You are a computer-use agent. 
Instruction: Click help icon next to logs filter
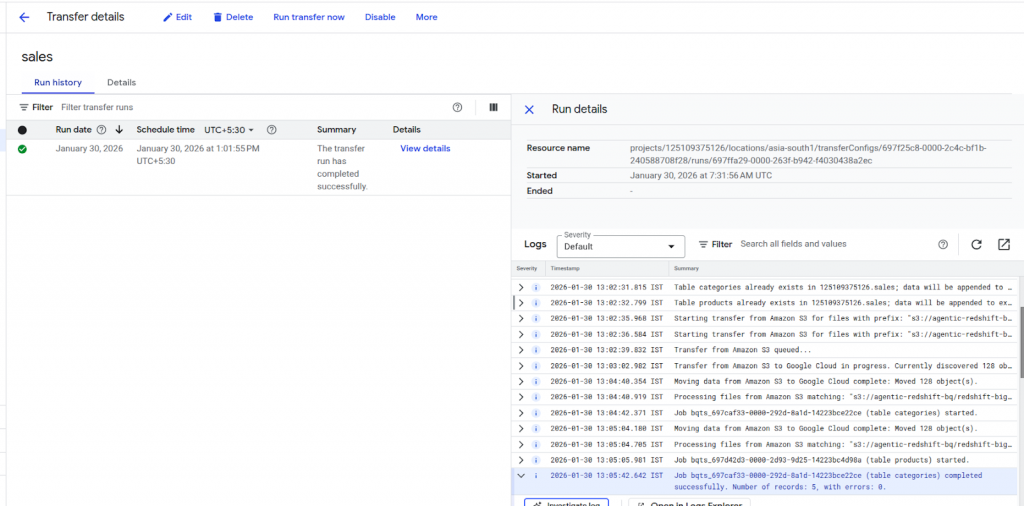click(942, 244)
